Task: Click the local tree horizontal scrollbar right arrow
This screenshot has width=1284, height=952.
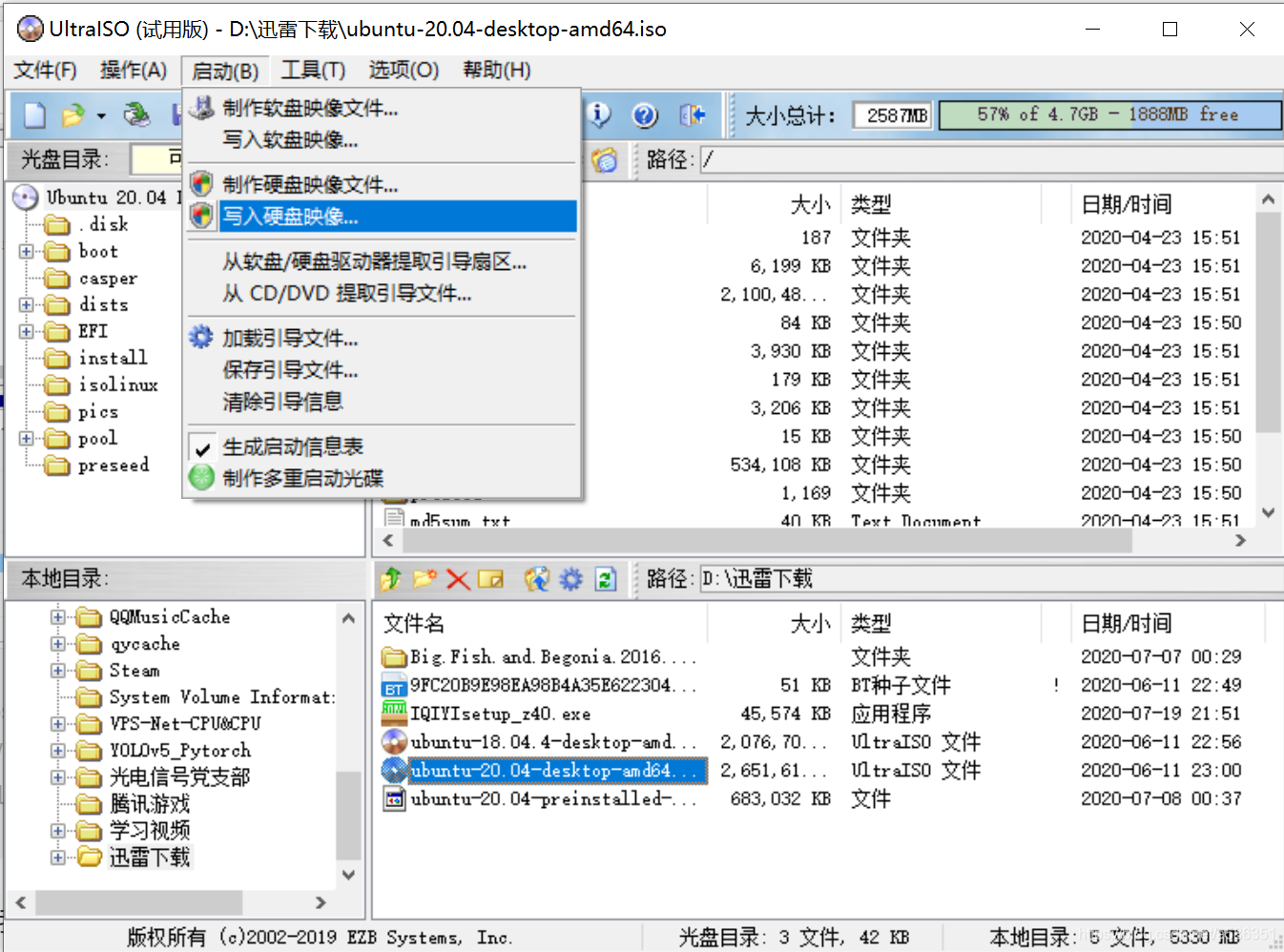Action: click(321, 901)
